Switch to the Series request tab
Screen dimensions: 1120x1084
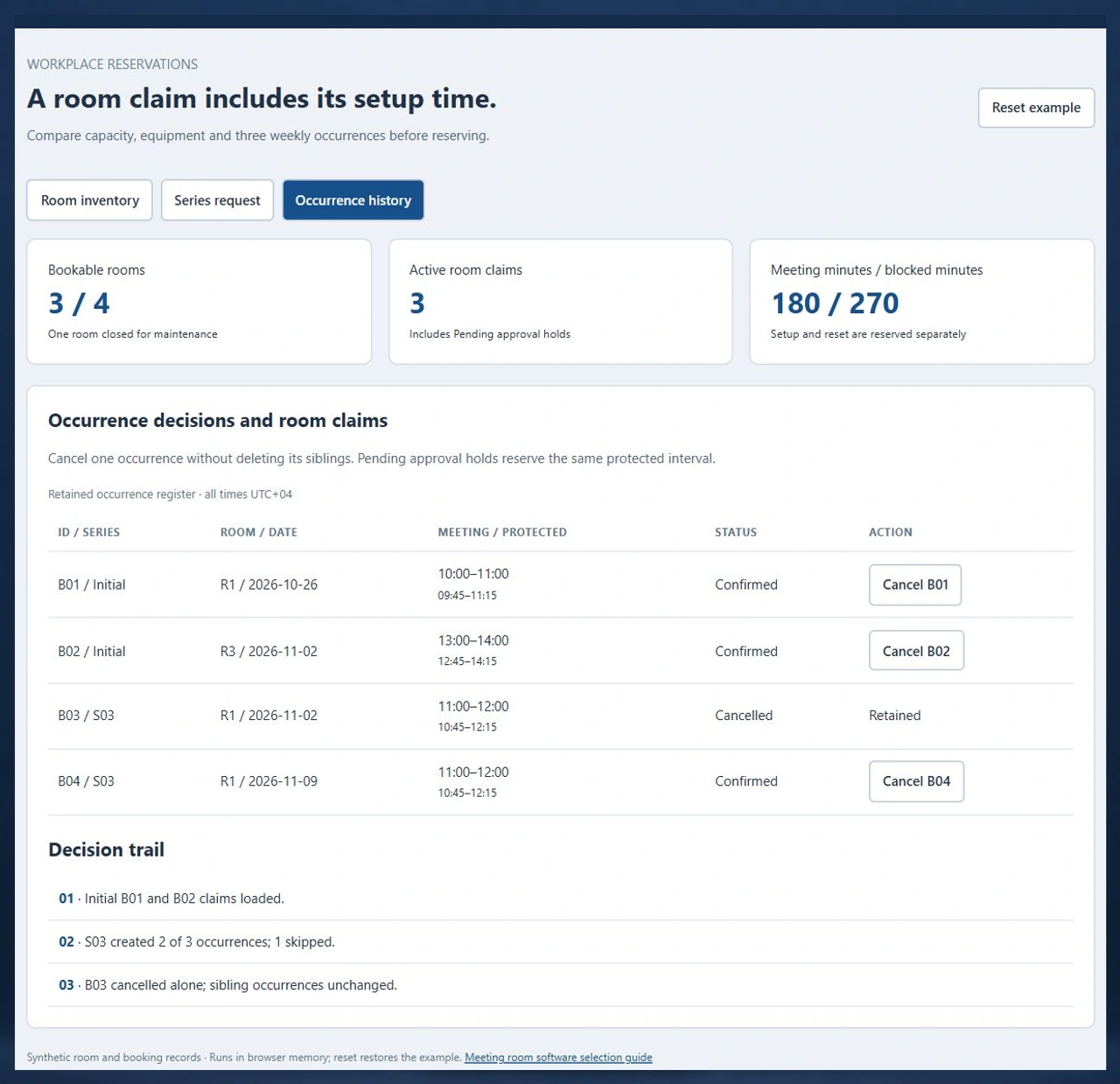217,200
